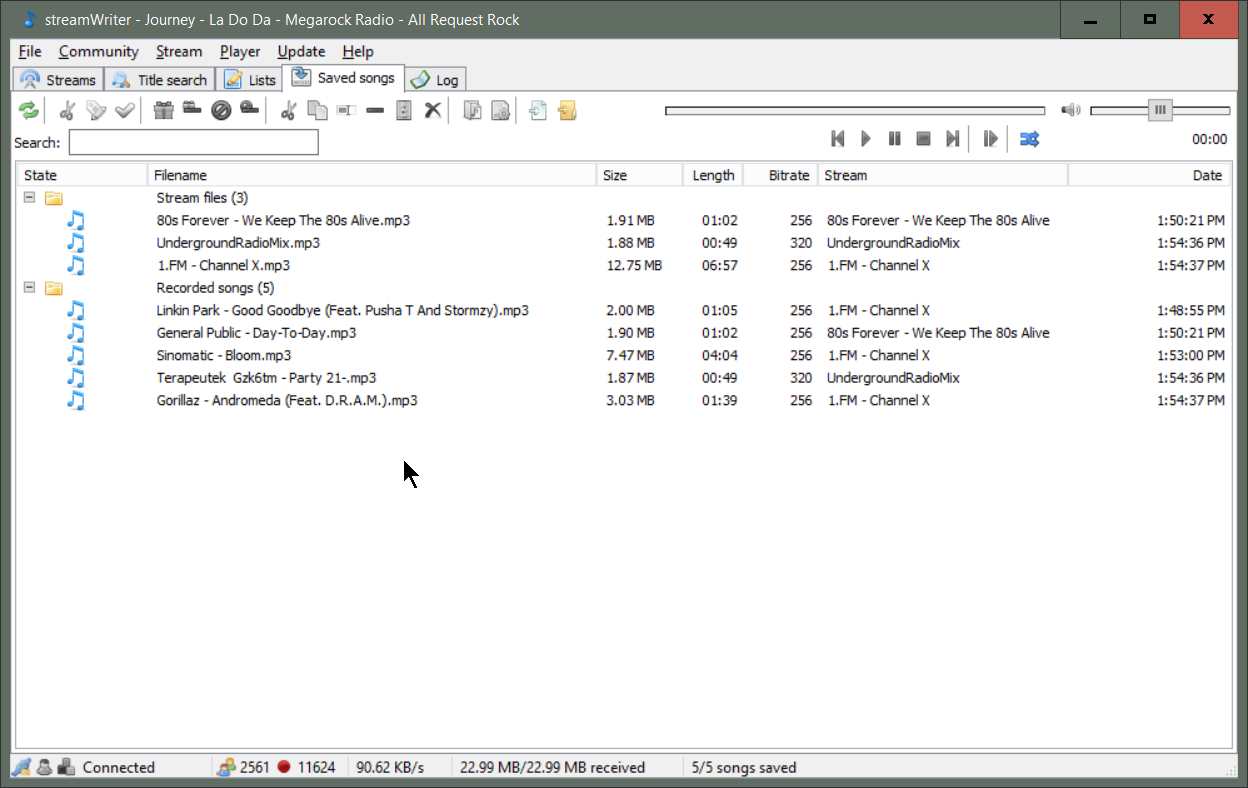Click the second scissors Cut icon

(289, 110)
